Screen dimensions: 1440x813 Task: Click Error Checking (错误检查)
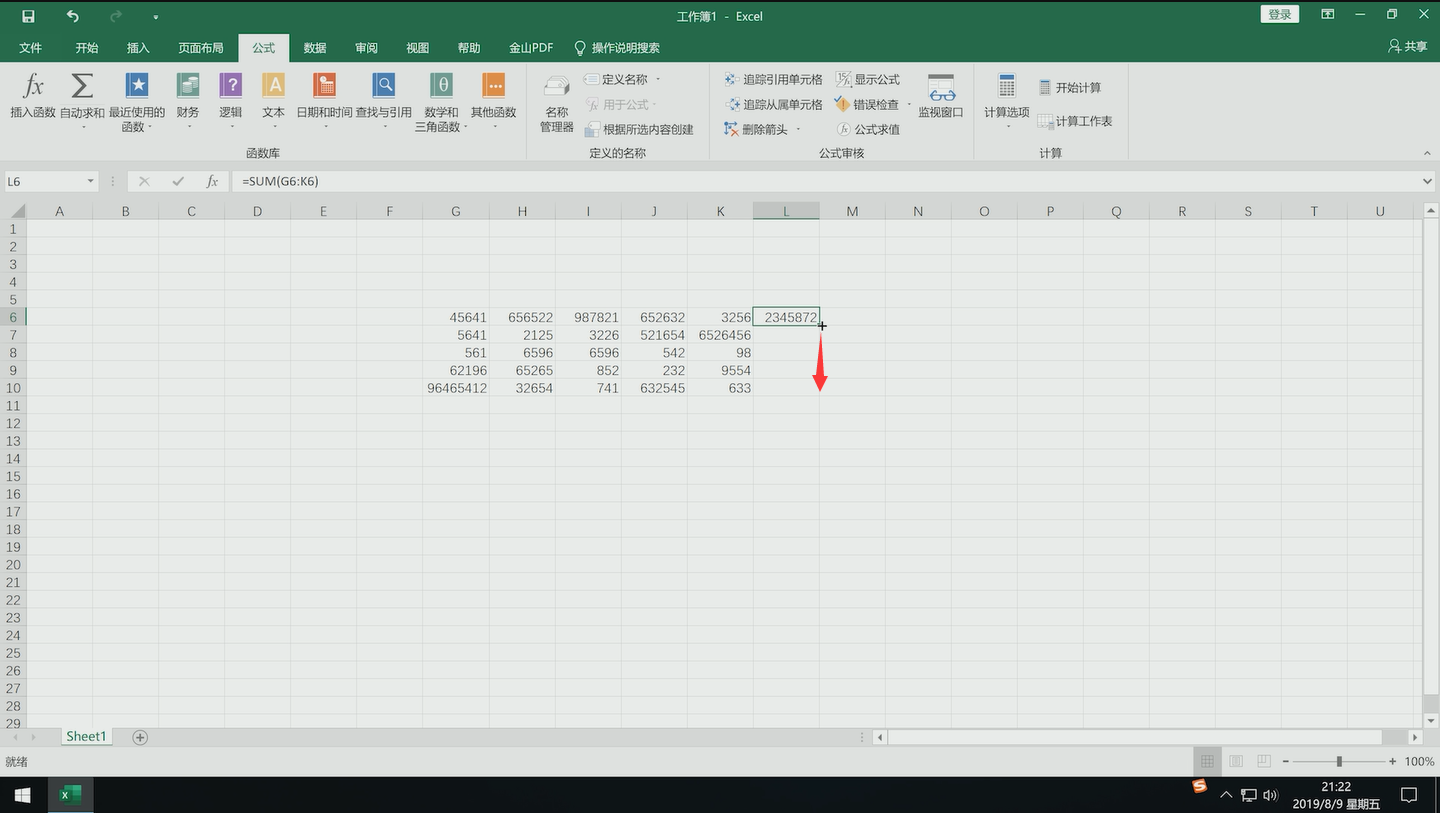(x=867, y=104)
